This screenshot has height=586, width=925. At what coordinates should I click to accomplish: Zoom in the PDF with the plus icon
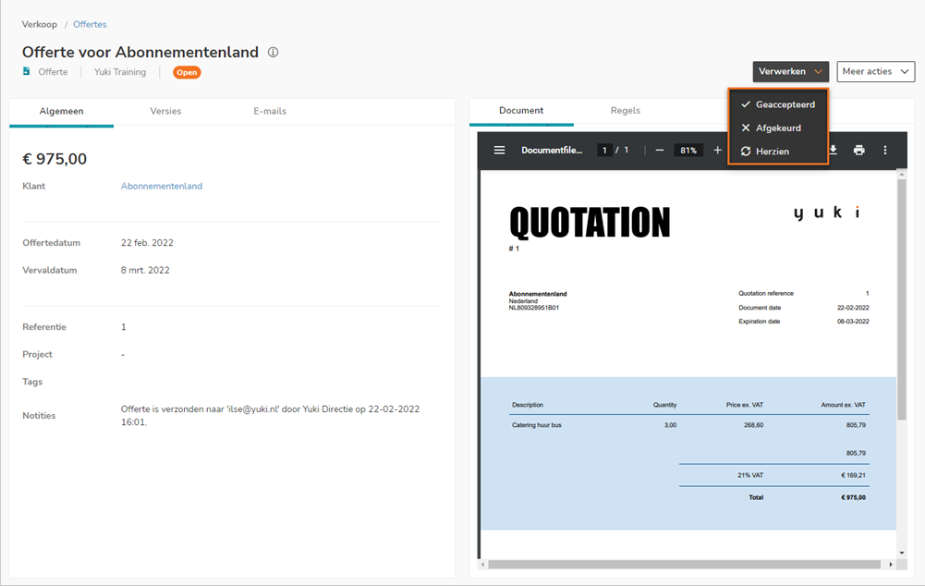[717, 150]
